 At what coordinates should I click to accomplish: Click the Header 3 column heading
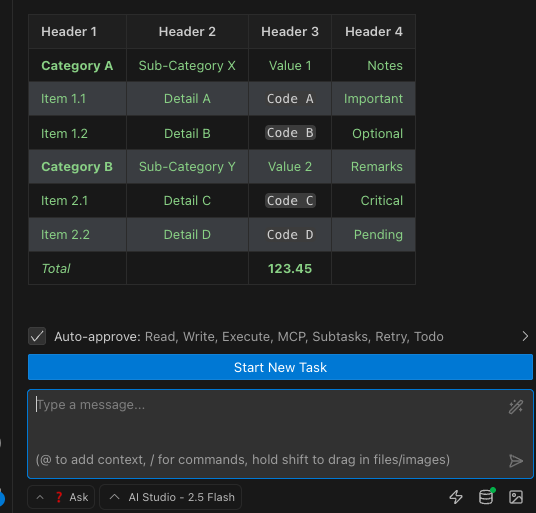[290, 32]
